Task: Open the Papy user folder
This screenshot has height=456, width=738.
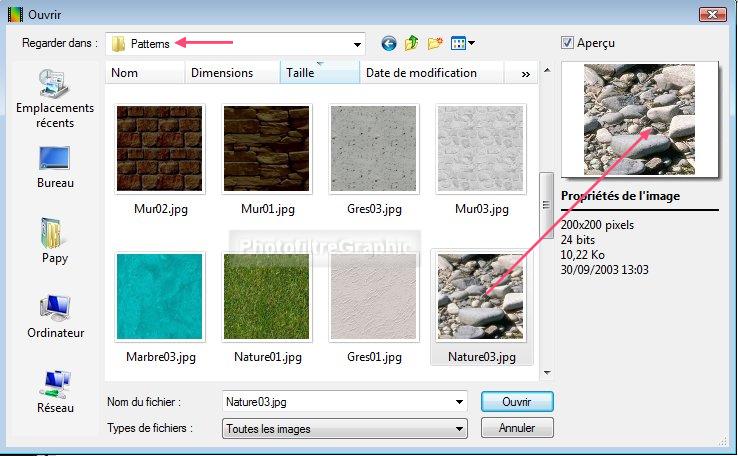Action: [54, 240]
